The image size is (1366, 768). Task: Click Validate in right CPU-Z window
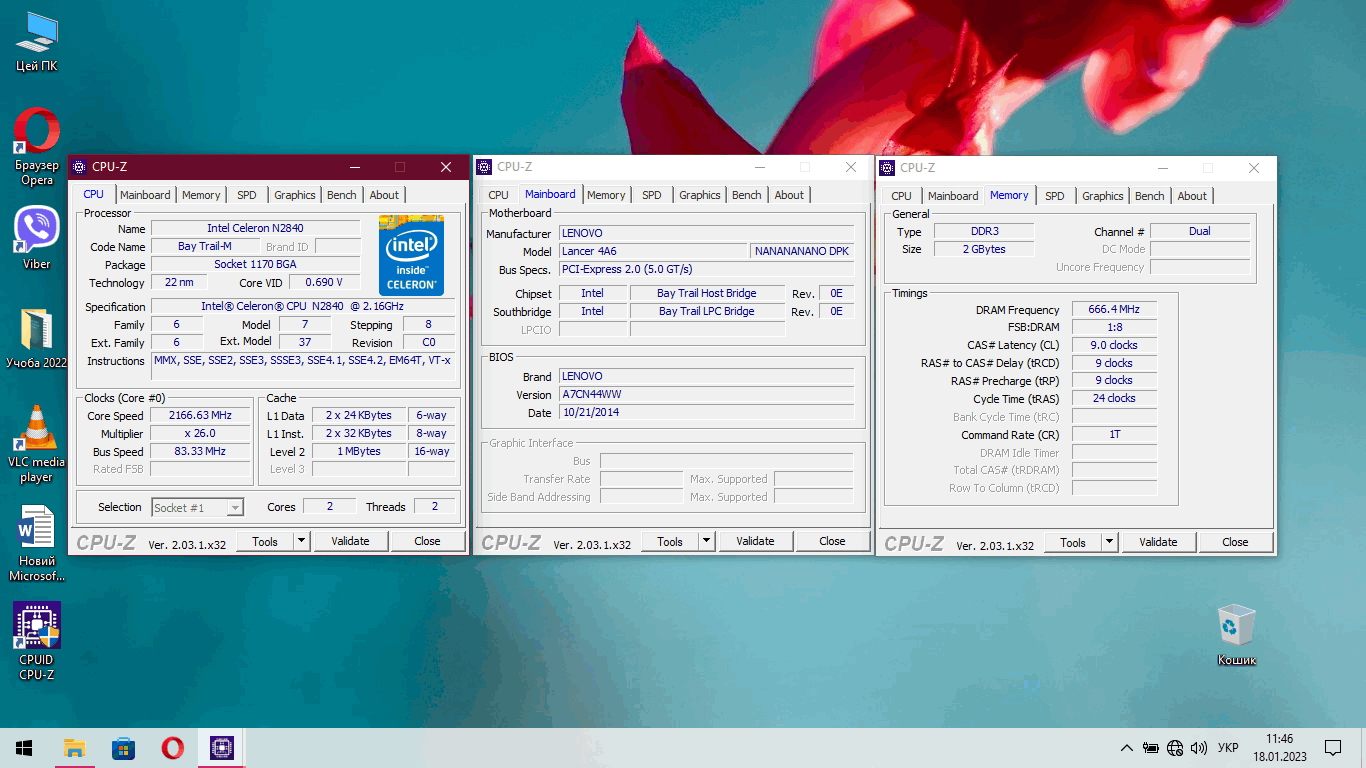pos(1158,542)
